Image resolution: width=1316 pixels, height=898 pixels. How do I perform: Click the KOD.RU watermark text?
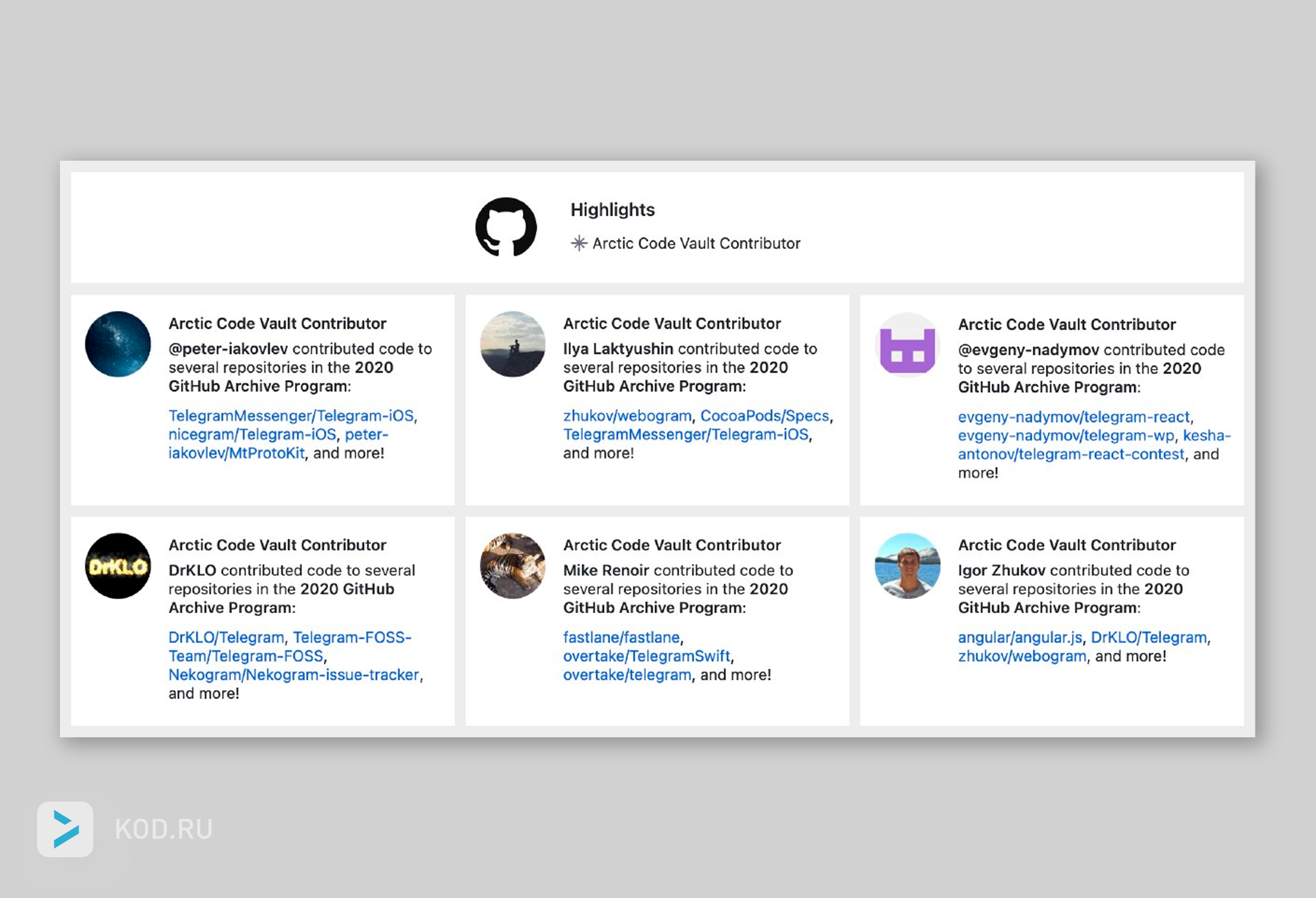pyautogui.click(x=164, y=829)
